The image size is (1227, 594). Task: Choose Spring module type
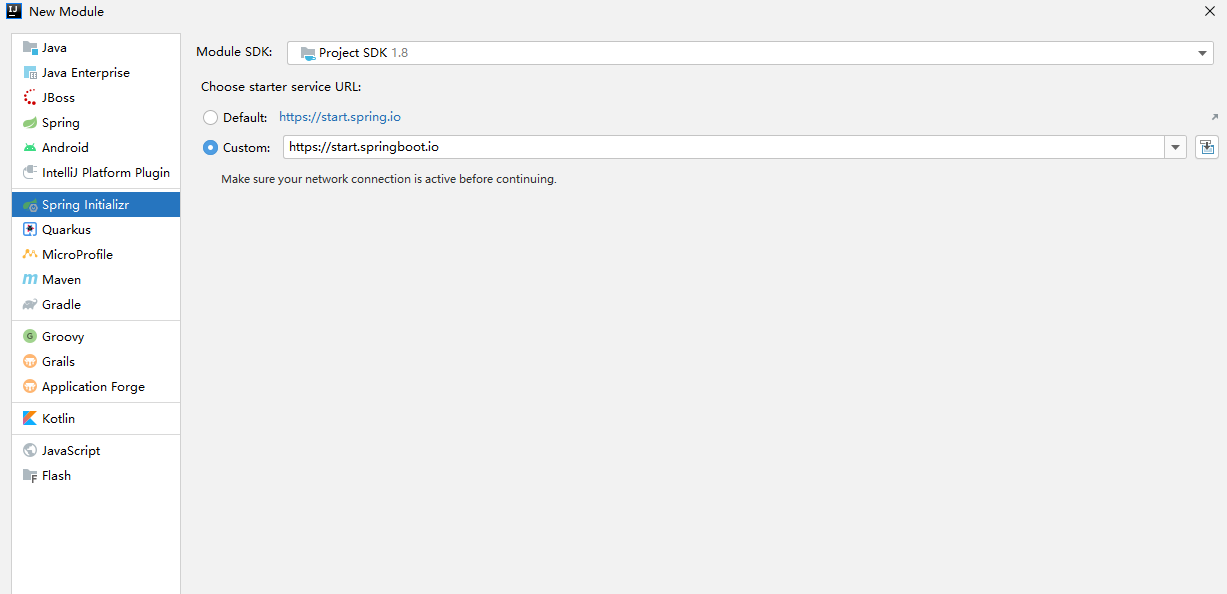tap(96, 122)
